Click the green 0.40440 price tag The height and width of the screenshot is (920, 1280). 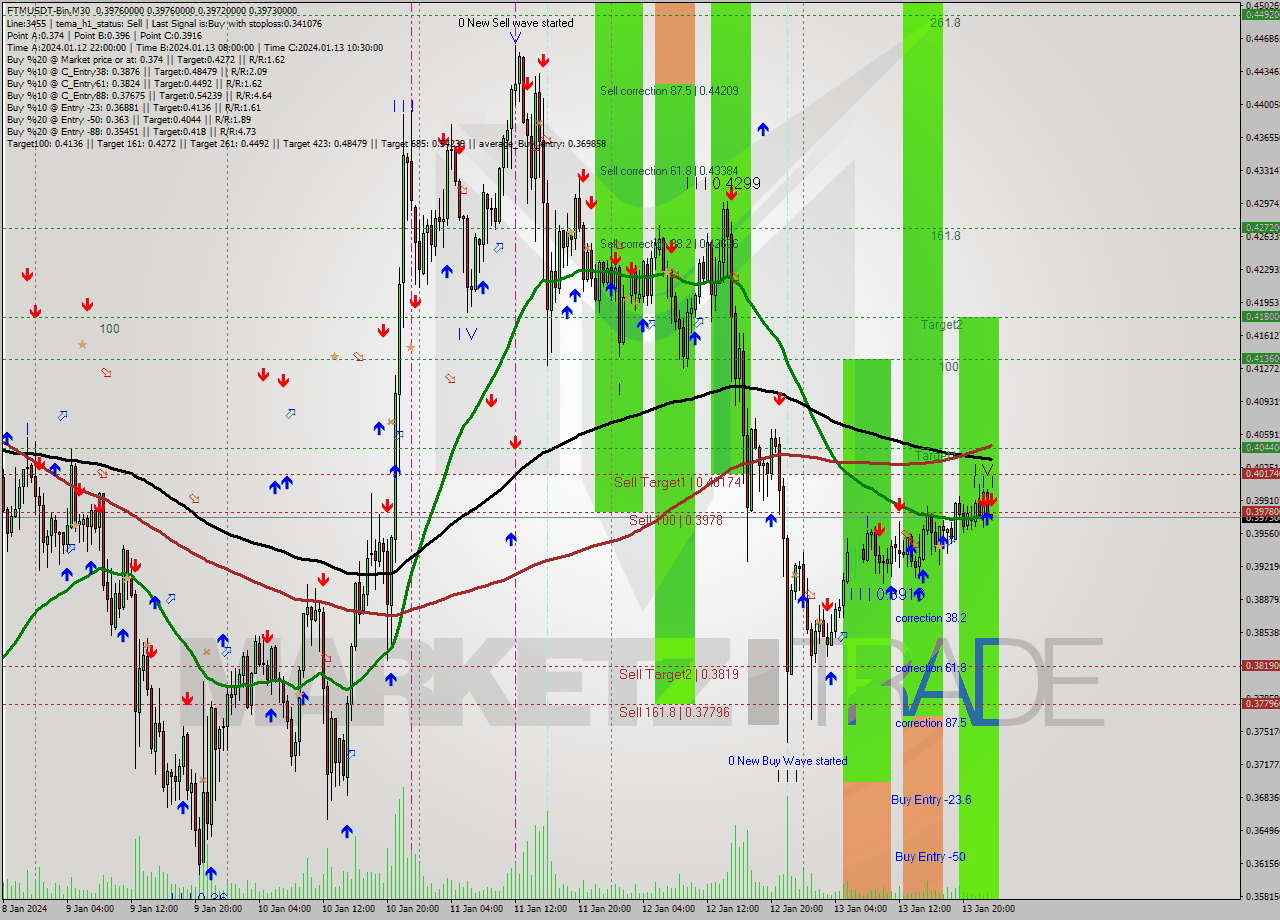[1260, 448]
